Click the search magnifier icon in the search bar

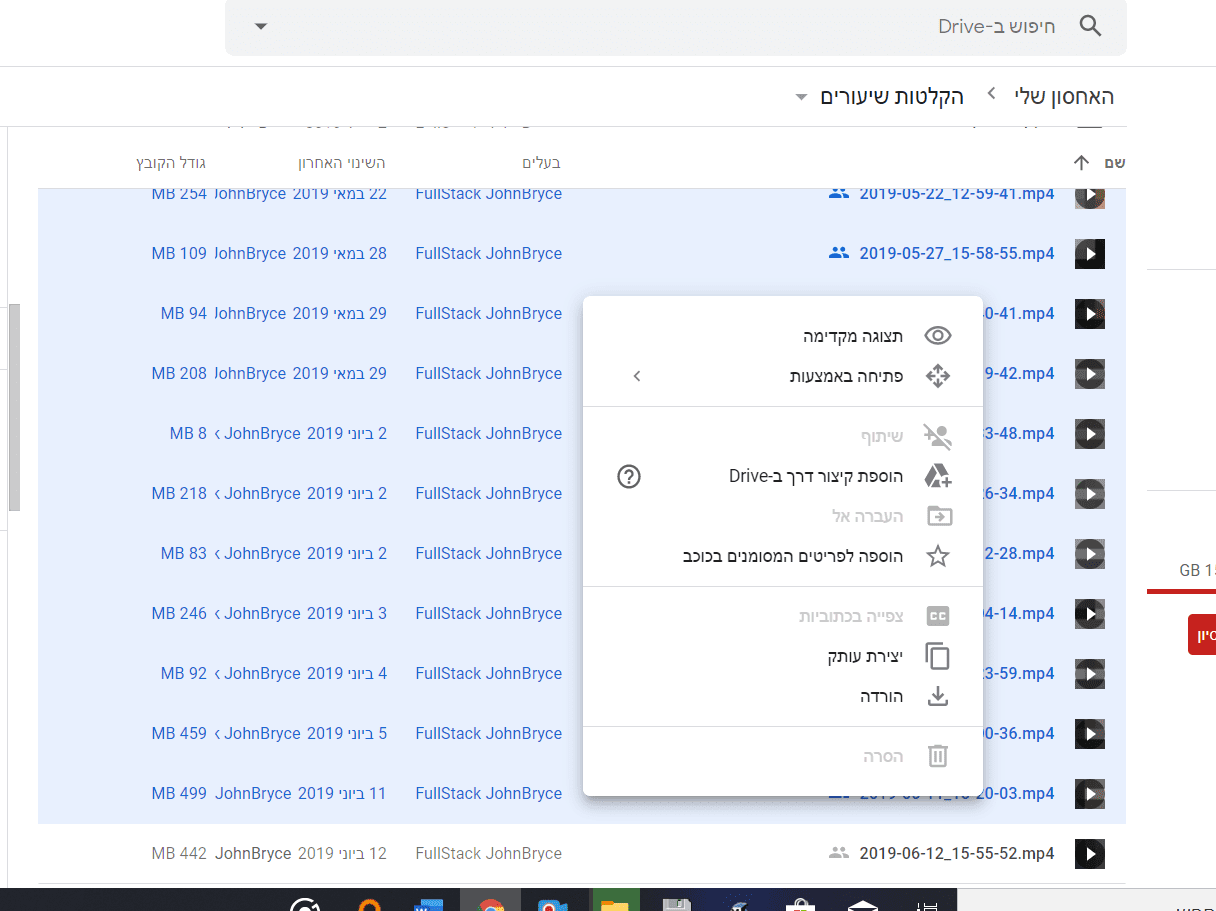[x=1090, y=26]
